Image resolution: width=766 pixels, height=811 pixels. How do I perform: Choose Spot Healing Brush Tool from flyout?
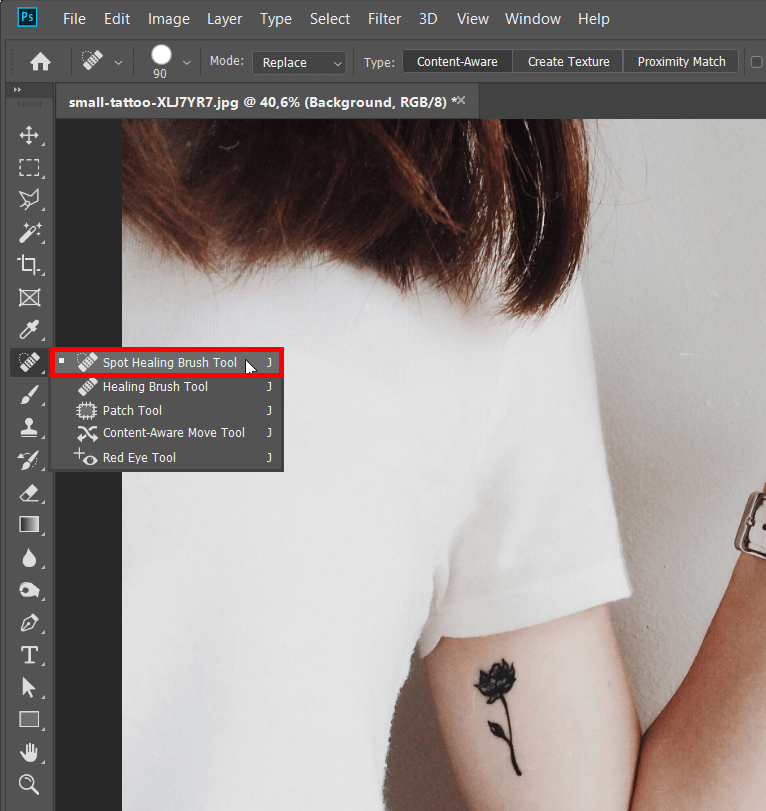pyautogui.click(x=167, y=363)
